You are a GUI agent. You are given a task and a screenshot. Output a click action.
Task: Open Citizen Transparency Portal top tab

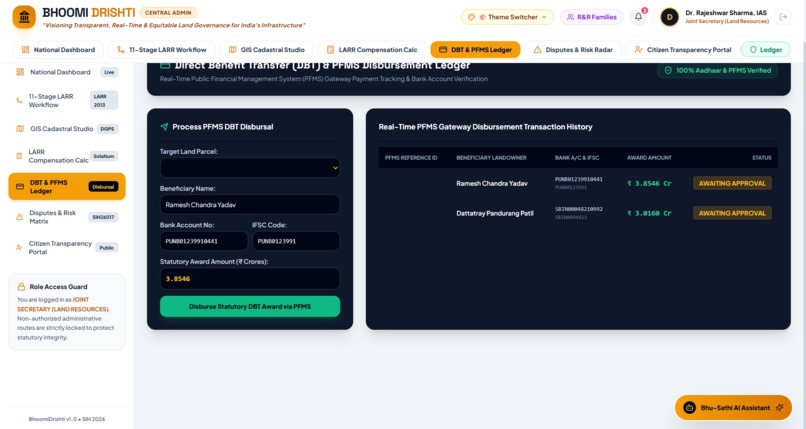coord(683,50)
